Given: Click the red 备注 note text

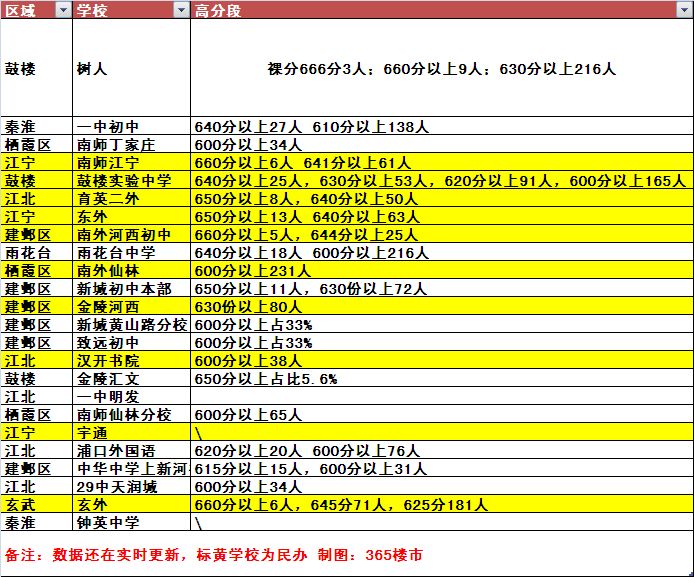Looking at the screenshot, I should pyautogui.click(x=214, y=554).
